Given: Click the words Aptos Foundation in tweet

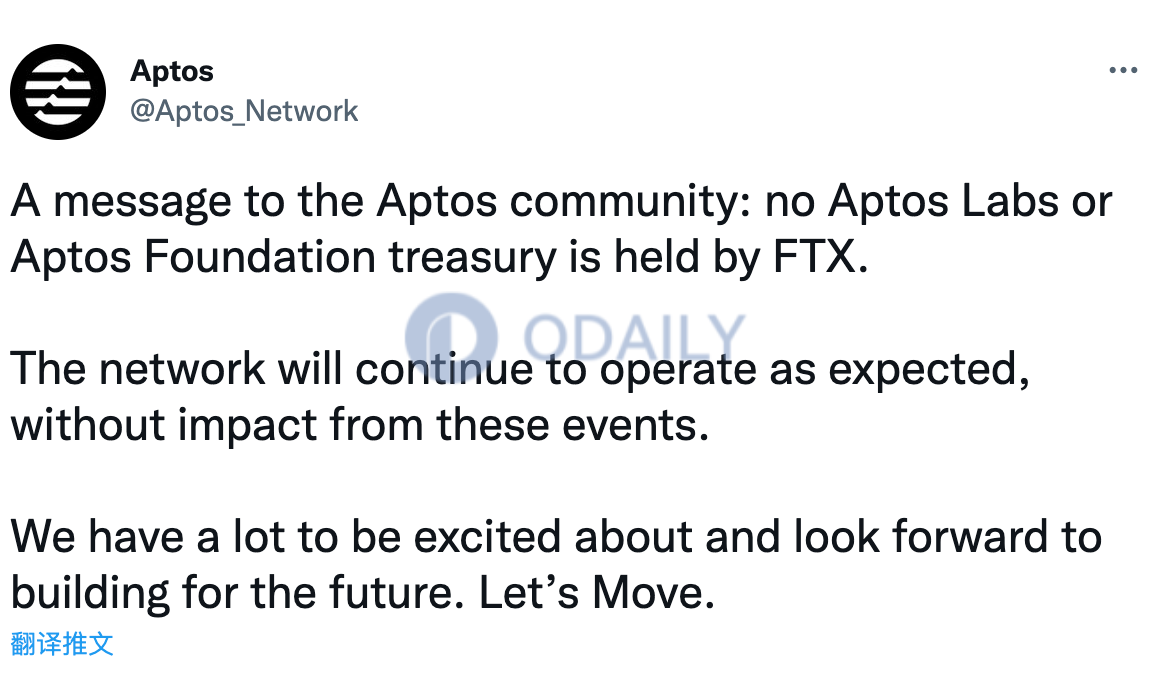Looking at the screenshot, I should click(x=193, y=258).
